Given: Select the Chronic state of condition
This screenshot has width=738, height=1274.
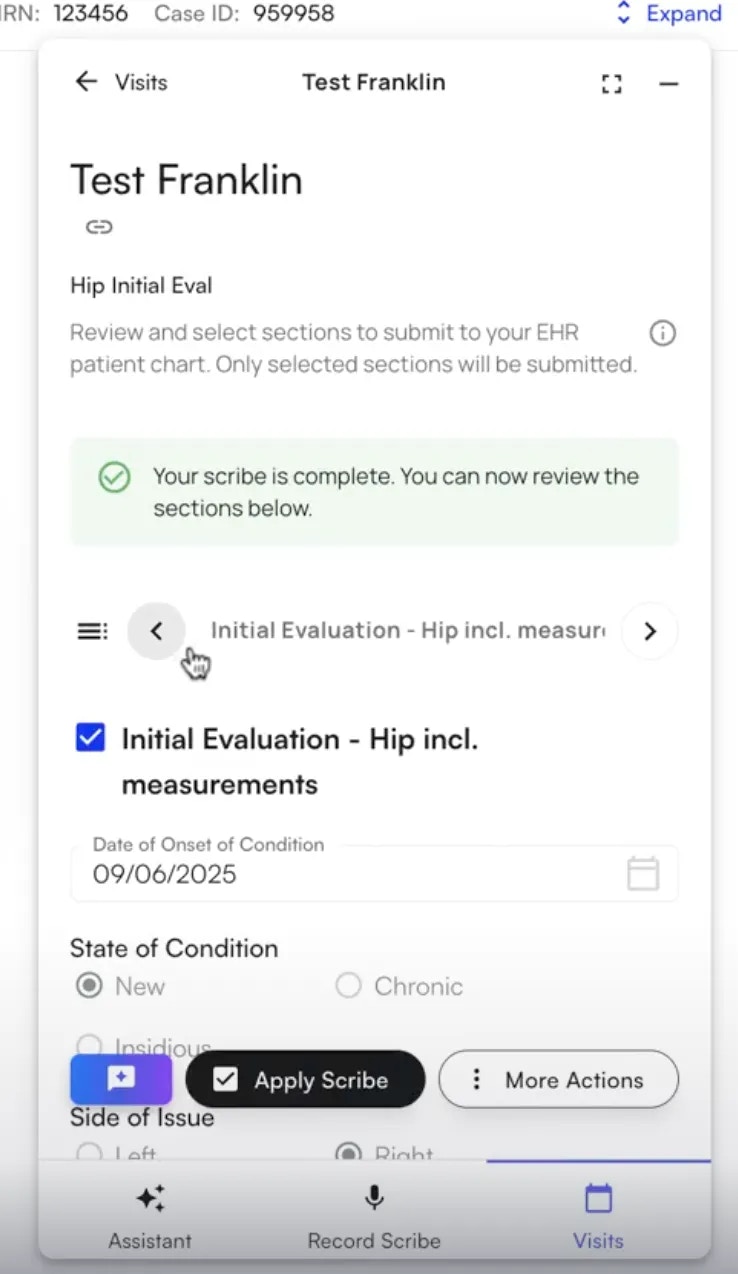Looking at the screenshot, I should click(348, 986).
